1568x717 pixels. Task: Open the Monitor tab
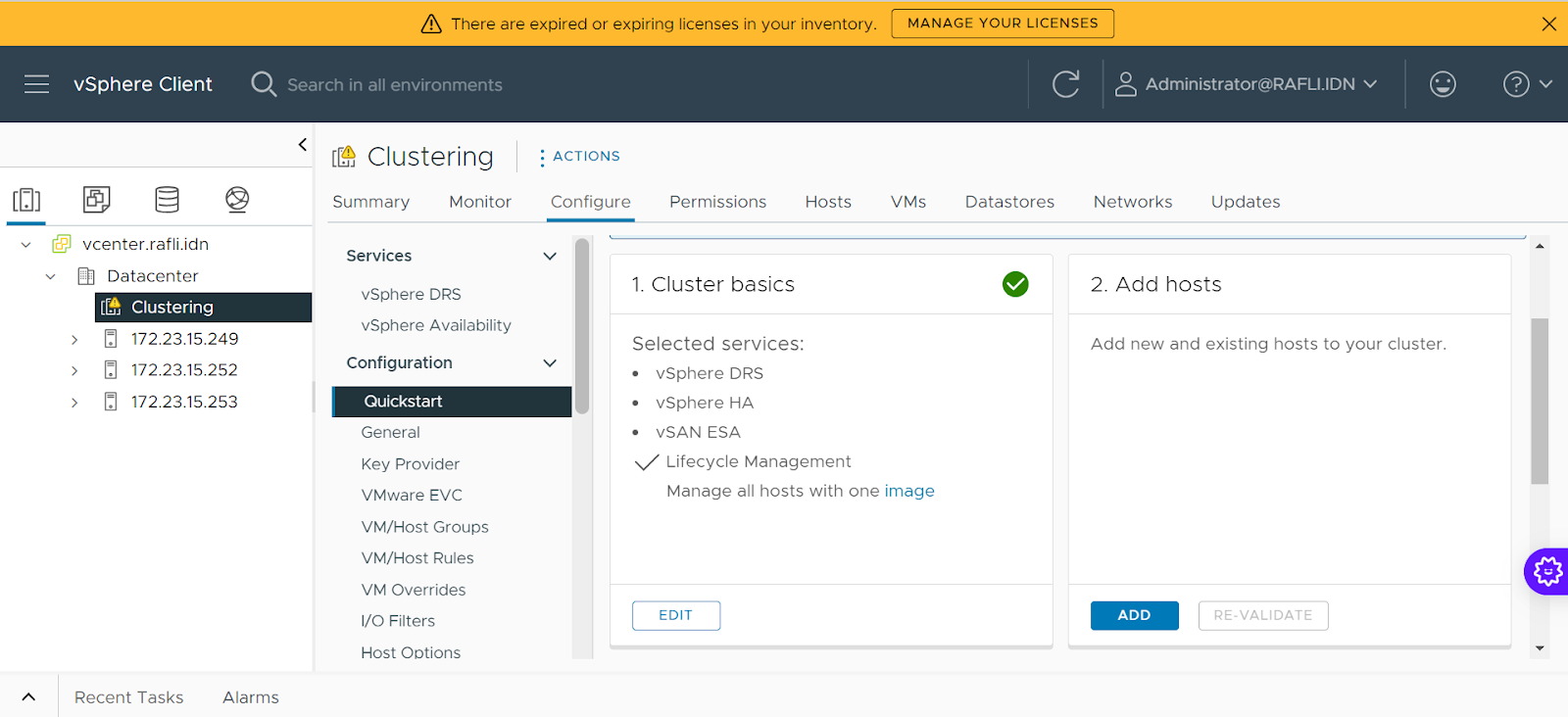(x=480, y=202)
